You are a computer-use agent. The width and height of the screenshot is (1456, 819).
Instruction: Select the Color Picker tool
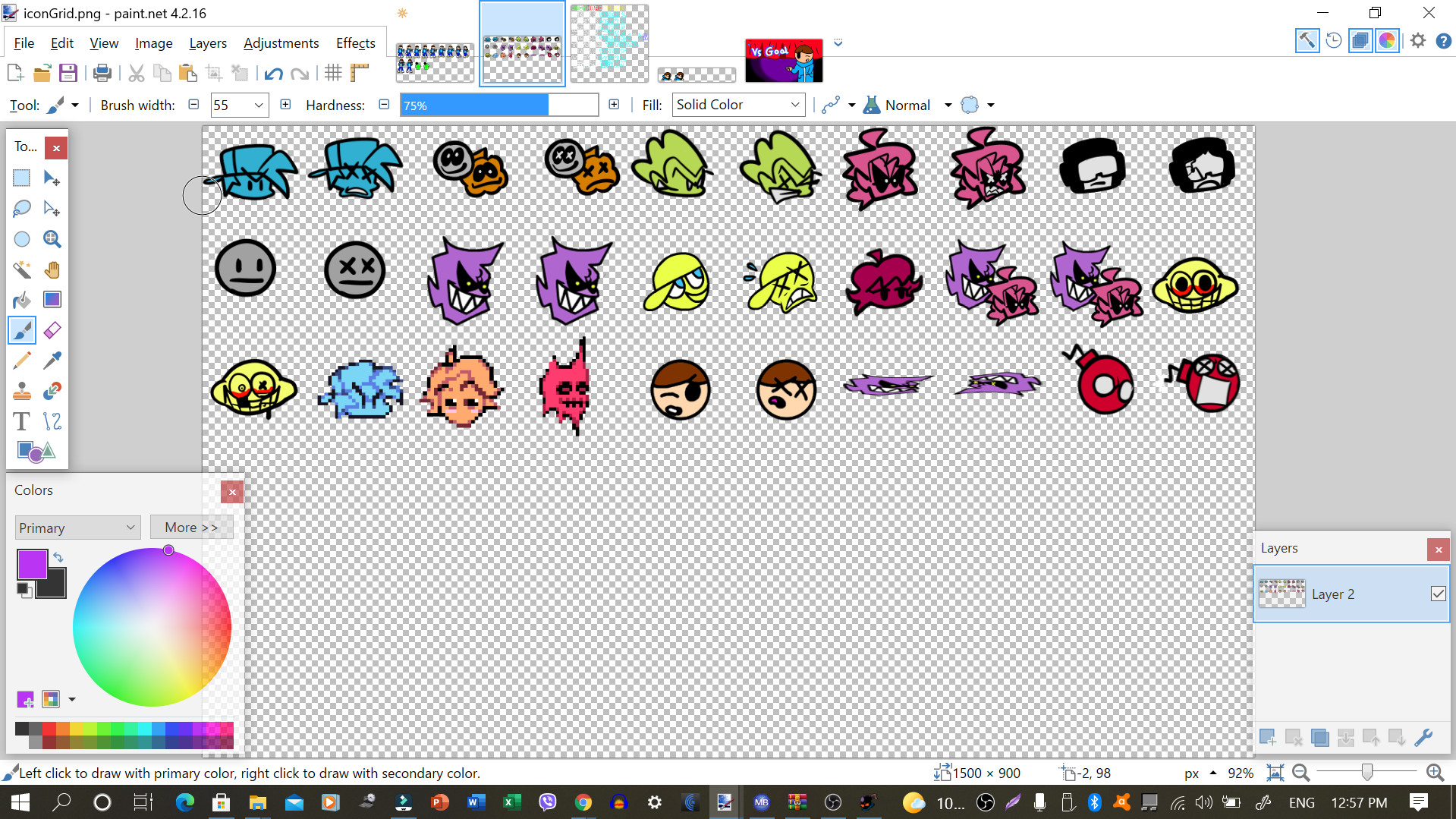point(52,361)
